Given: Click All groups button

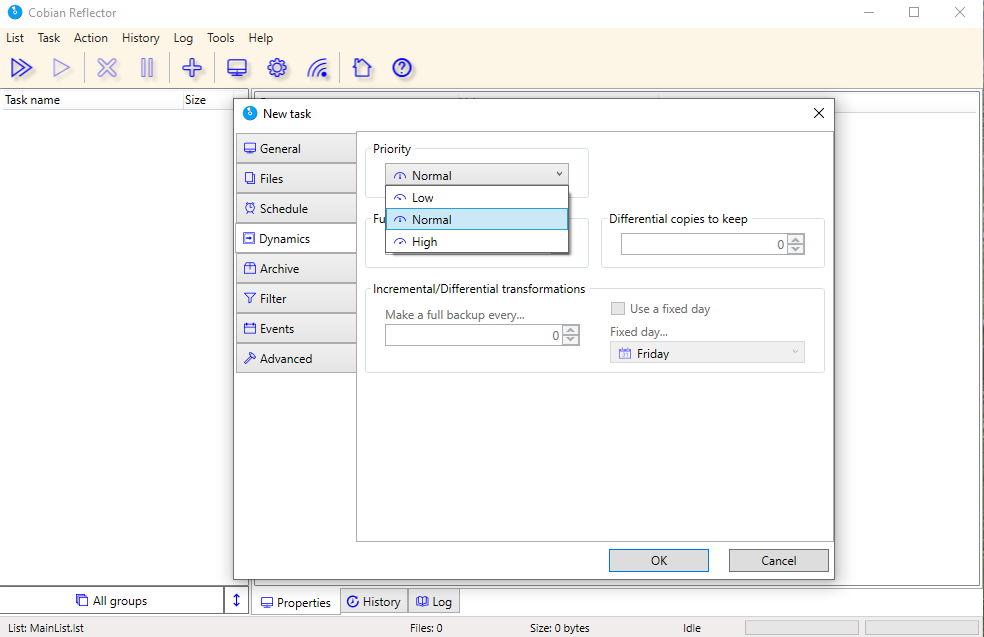Looking at the screenshot, I should (x=112, y=601).
